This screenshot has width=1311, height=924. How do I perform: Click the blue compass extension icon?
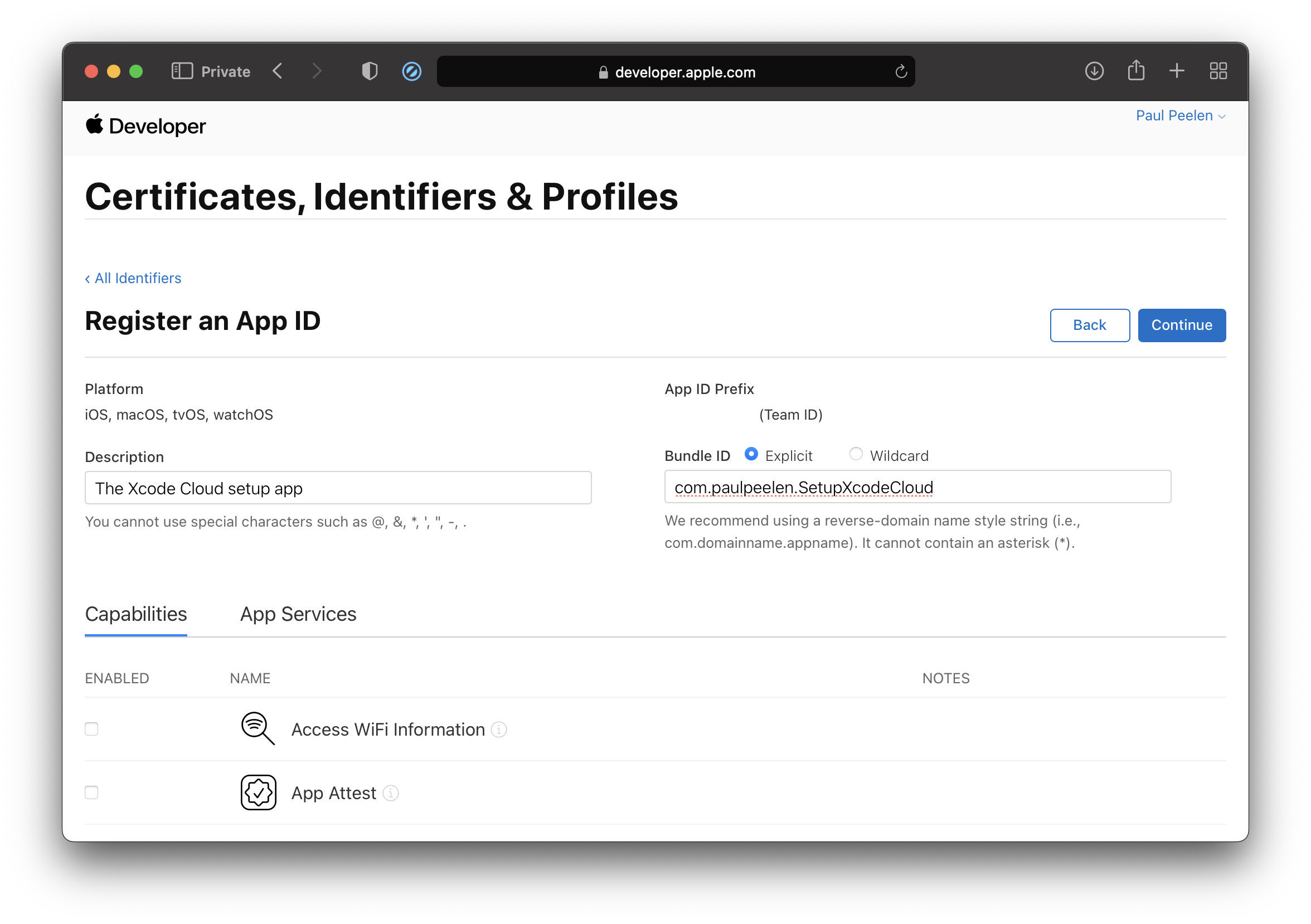click(412, 71)
